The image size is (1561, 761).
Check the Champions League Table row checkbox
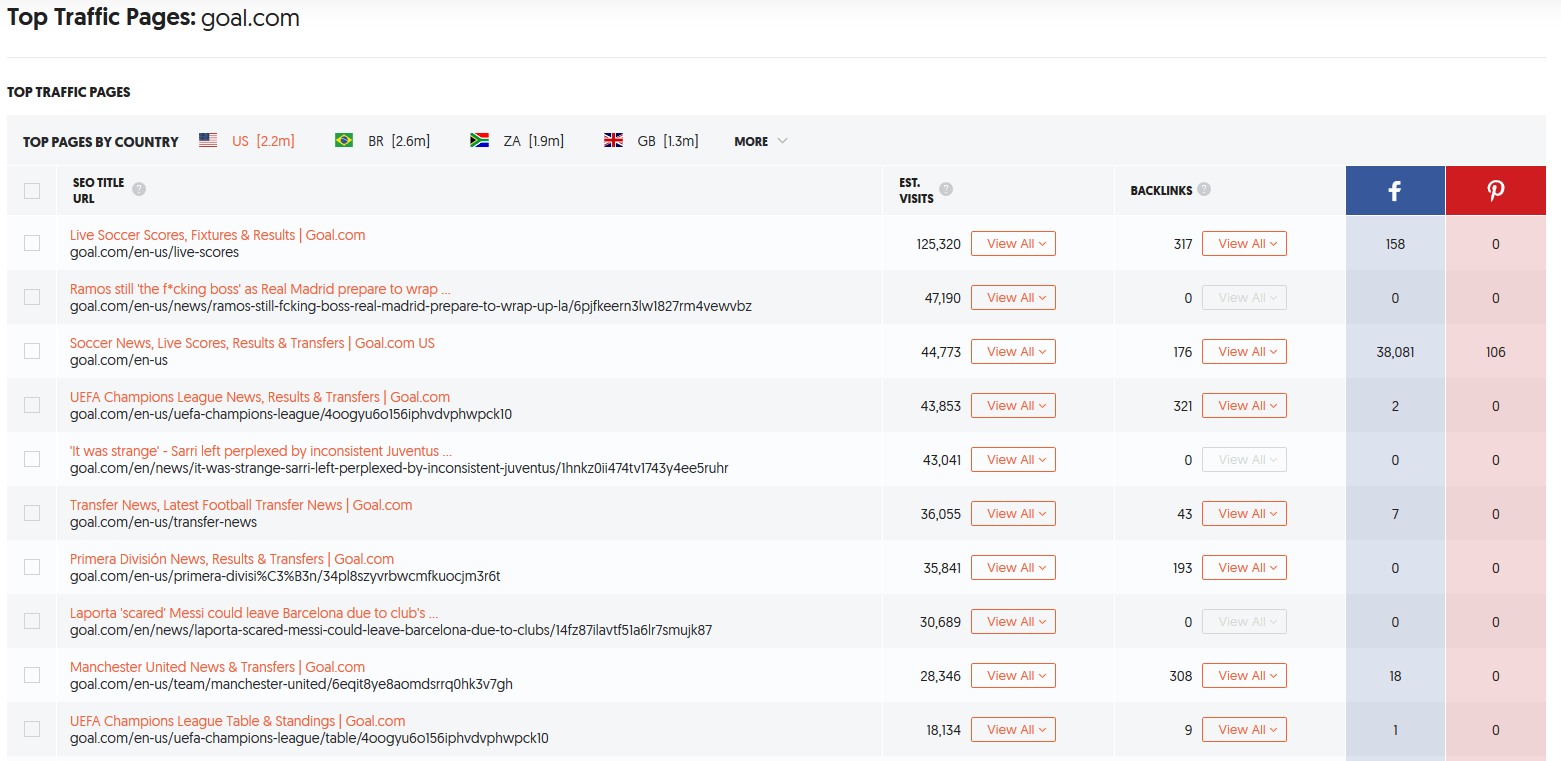pos(32,729)
